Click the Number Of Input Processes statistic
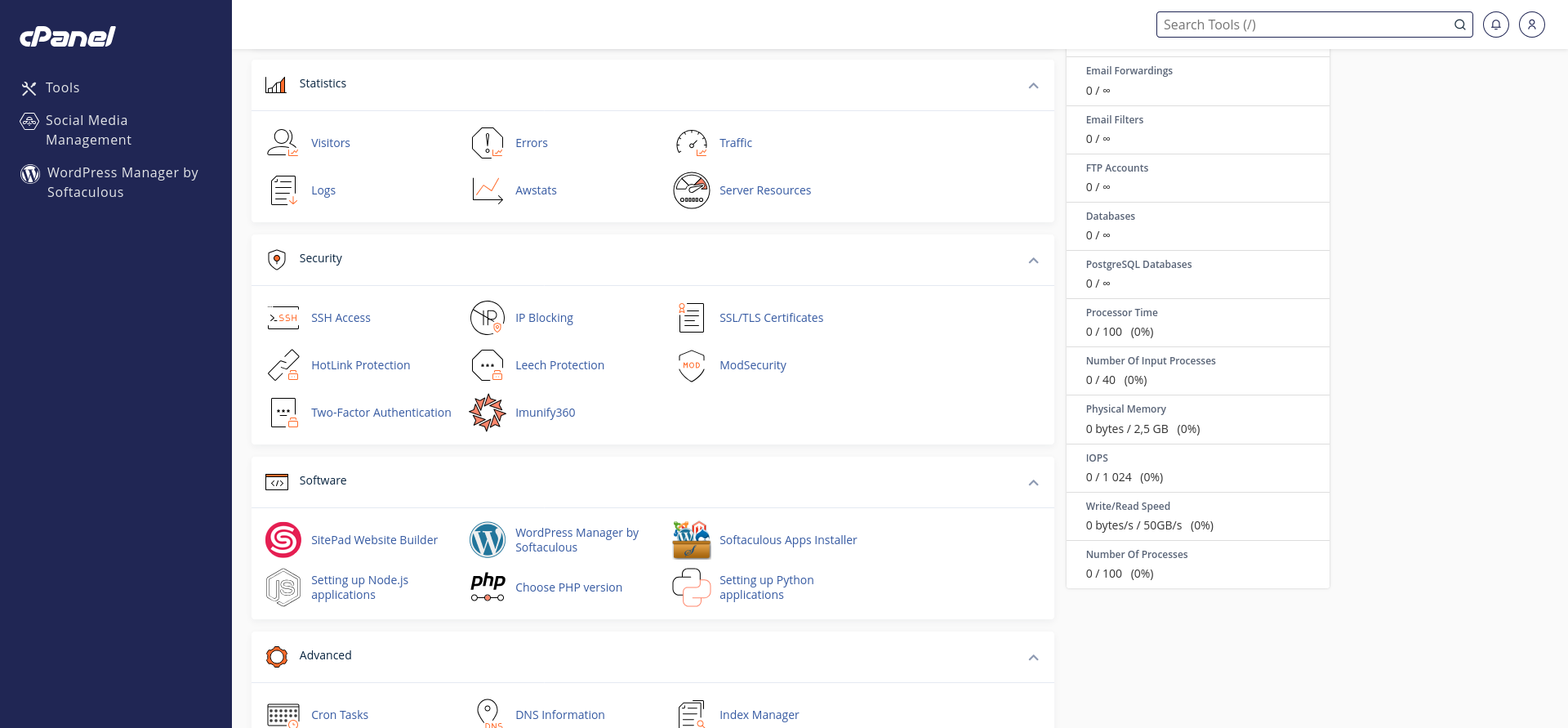Screen dimensions: 1568x728 (1197, 371)
